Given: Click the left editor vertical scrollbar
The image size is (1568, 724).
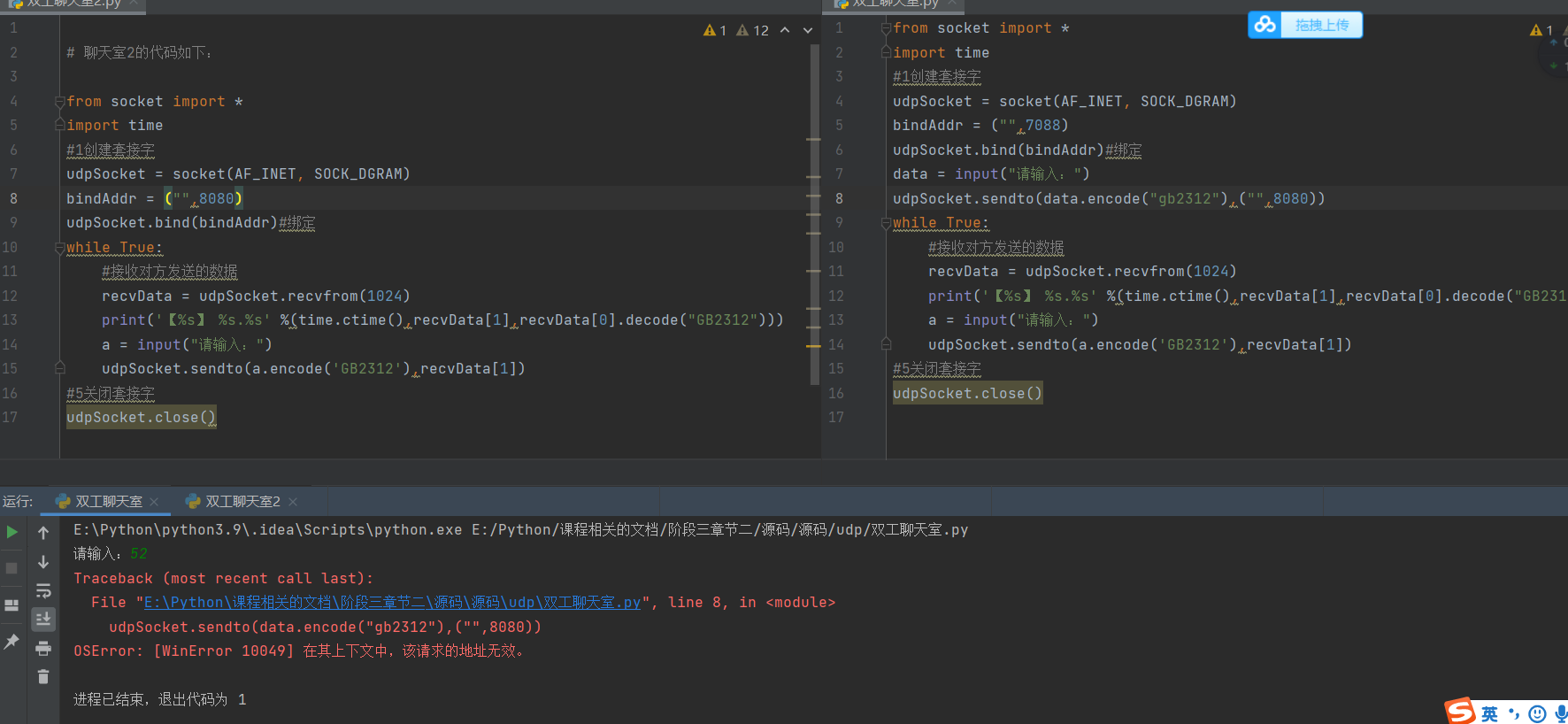Looking at the screenshot, I should point(814,214).
